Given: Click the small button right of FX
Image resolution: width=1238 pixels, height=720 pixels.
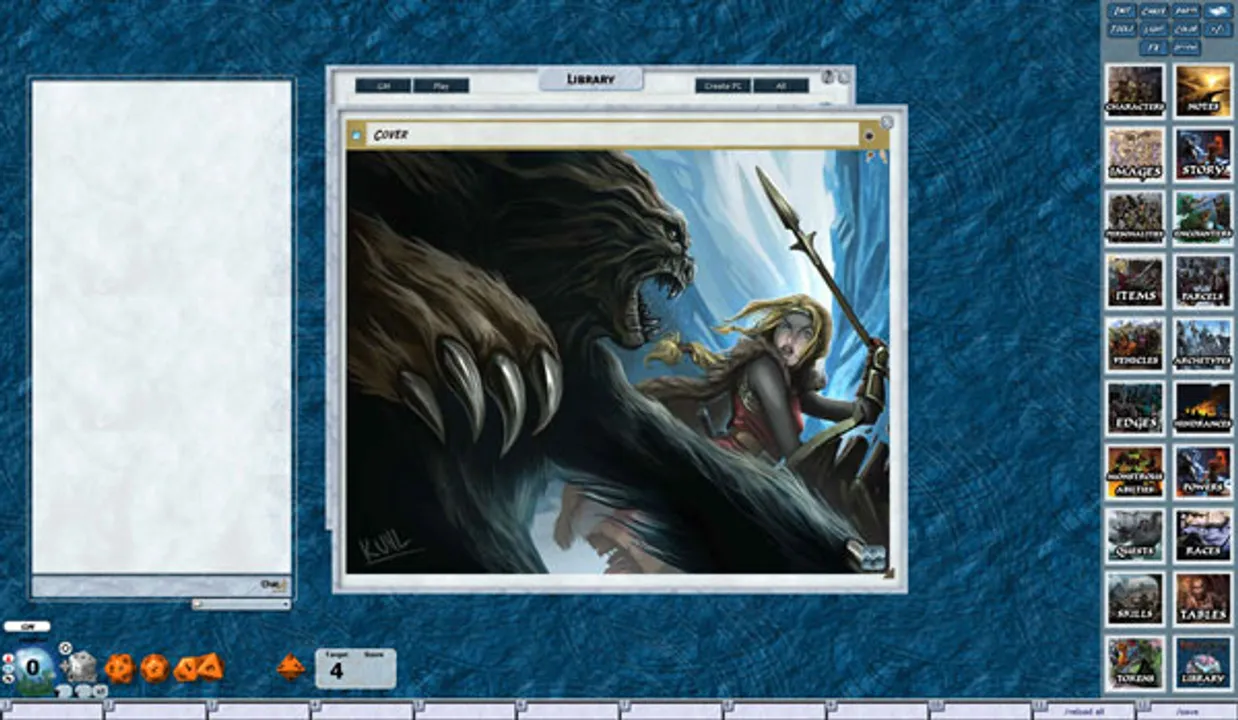Looking at the screenshot, I should tap(1186, 47).
